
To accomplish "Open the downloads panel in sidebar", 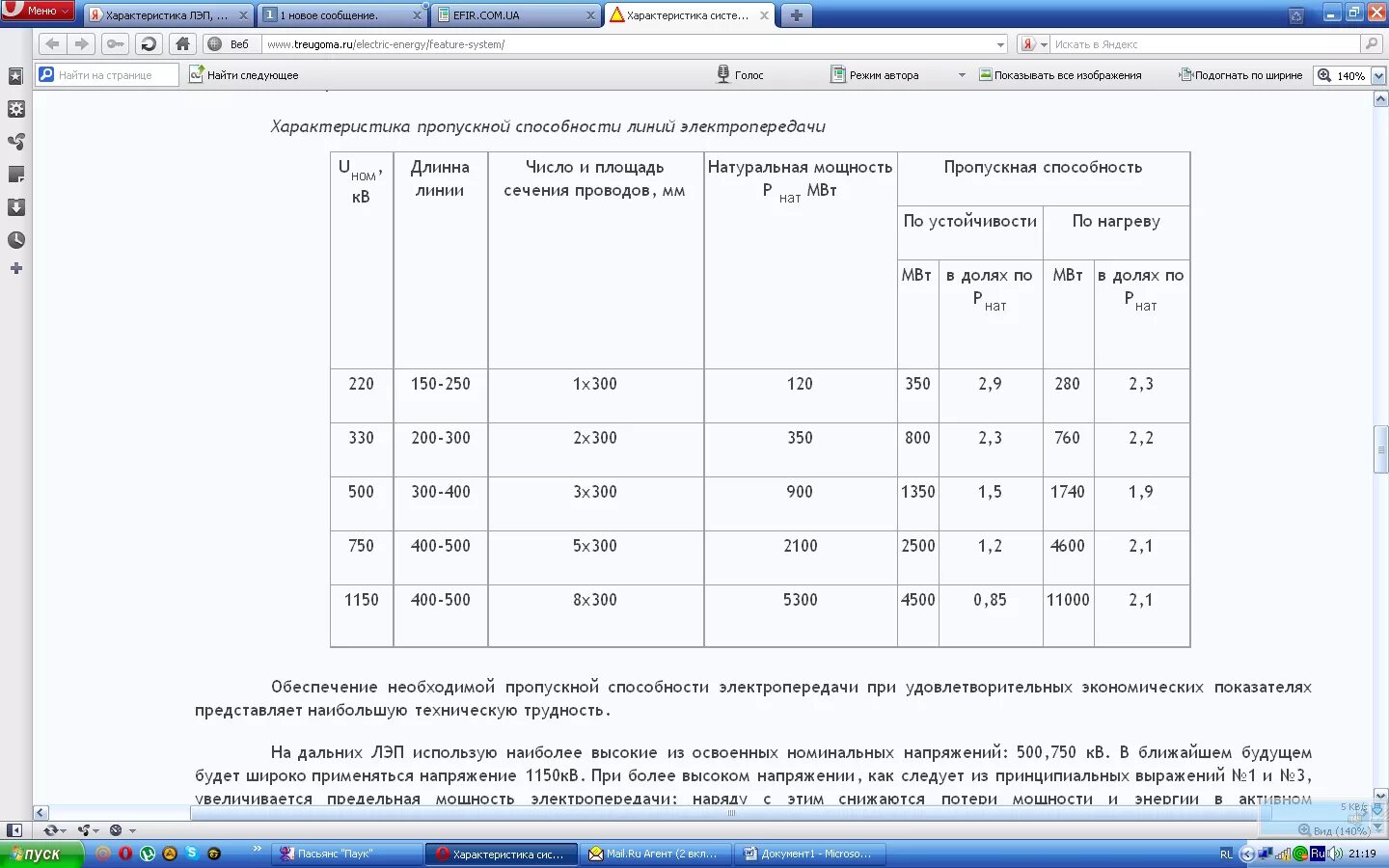I will click(x=15, y=207).
